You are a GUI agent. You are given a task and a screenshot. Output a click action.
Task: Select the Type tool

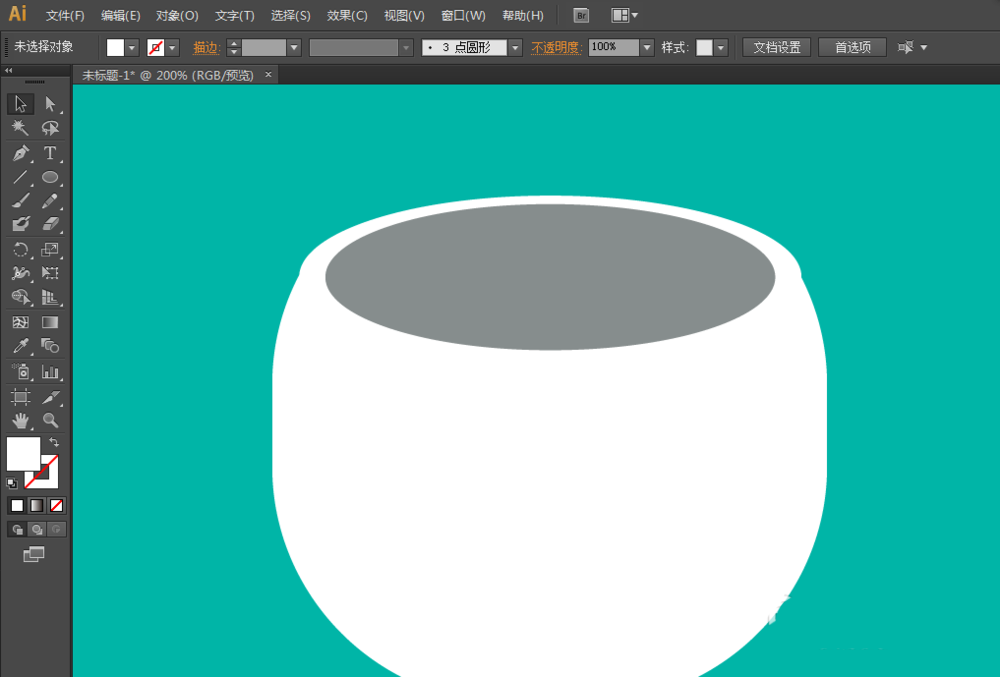pos(50,153)
